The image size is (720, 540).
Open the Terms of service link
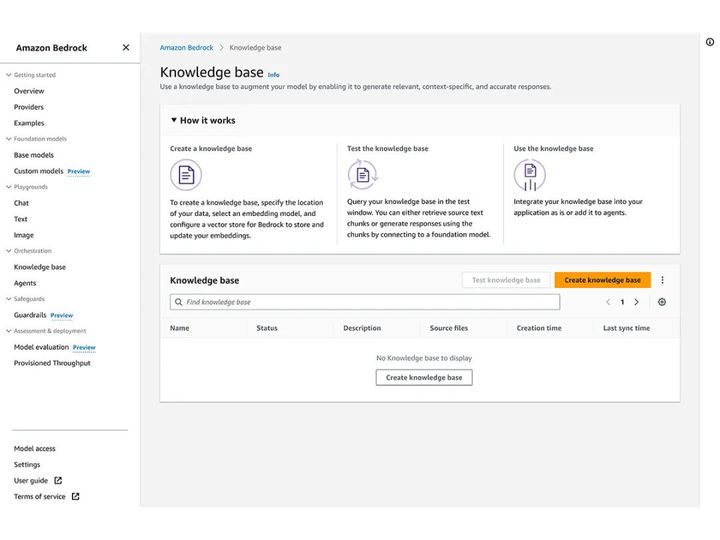coord(39,496)
